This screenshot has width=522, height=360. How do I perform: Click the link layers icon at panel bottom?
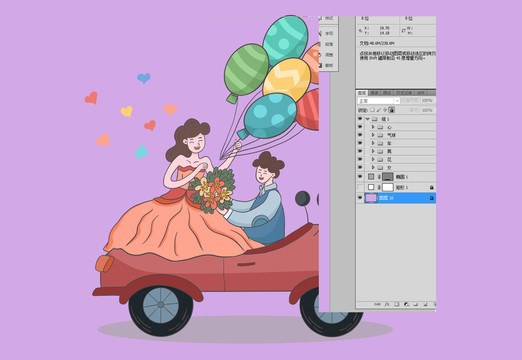point(377,304)
